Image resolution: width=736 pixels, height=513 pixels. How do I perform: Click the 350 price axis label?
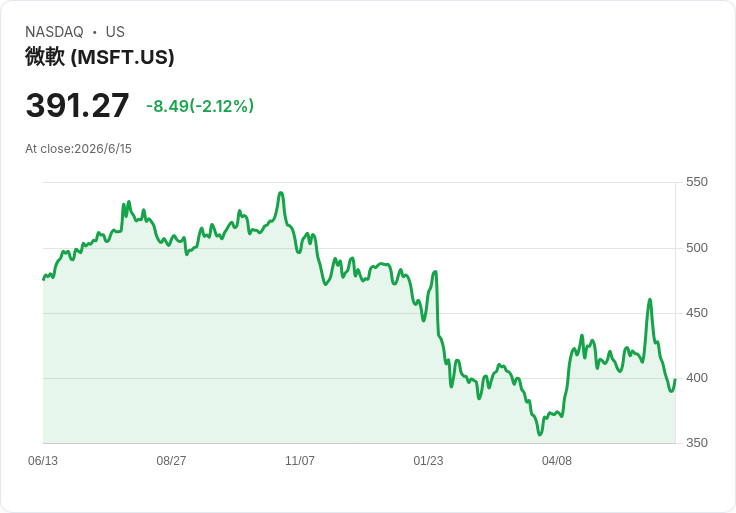(697, 443)
